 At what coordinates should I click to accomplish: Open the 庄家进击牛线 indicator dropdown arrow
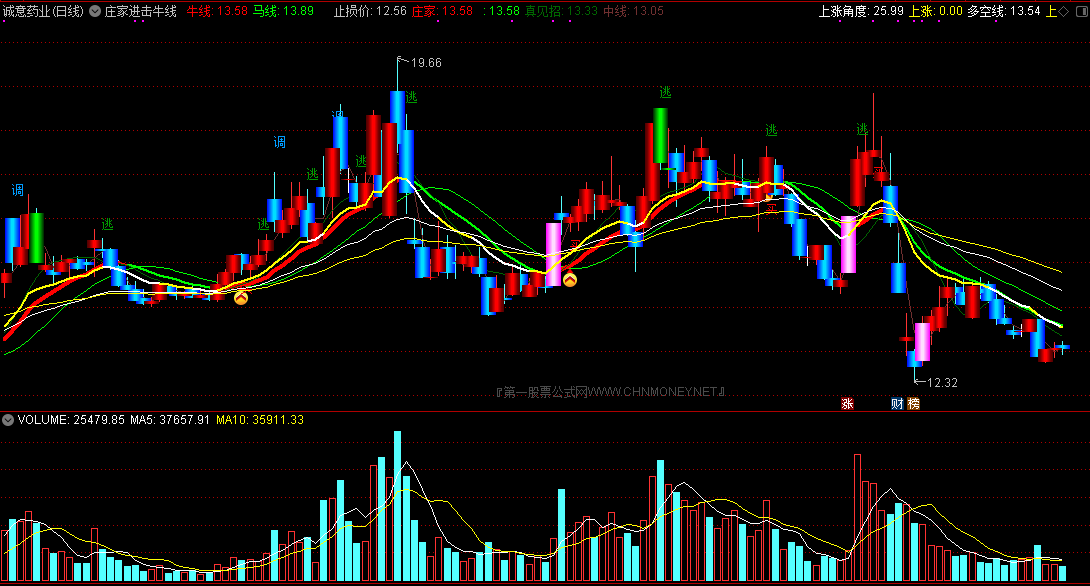point(95,11)
